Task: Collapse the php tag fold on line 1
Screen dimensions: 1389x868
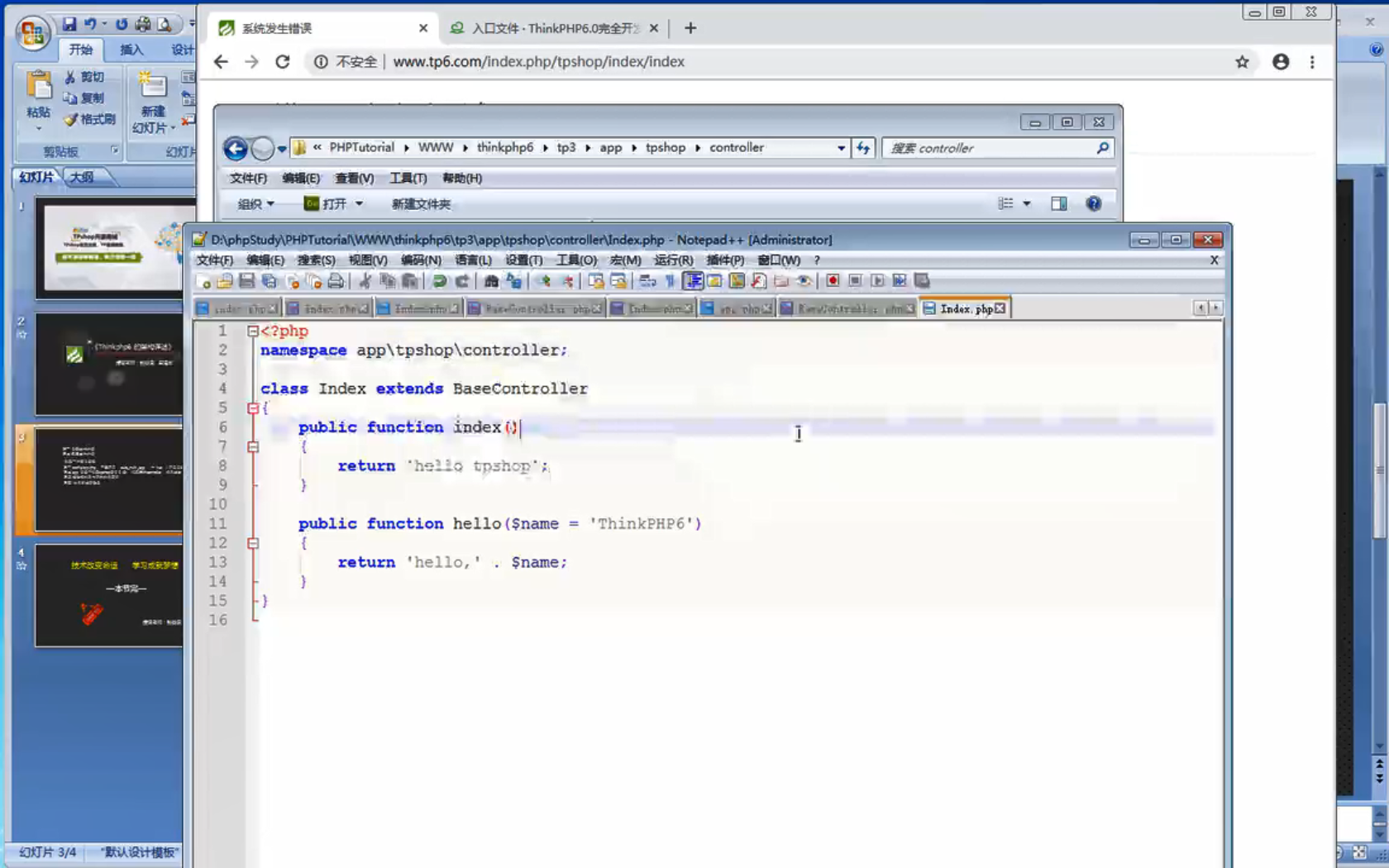Action: click(253, 331)
